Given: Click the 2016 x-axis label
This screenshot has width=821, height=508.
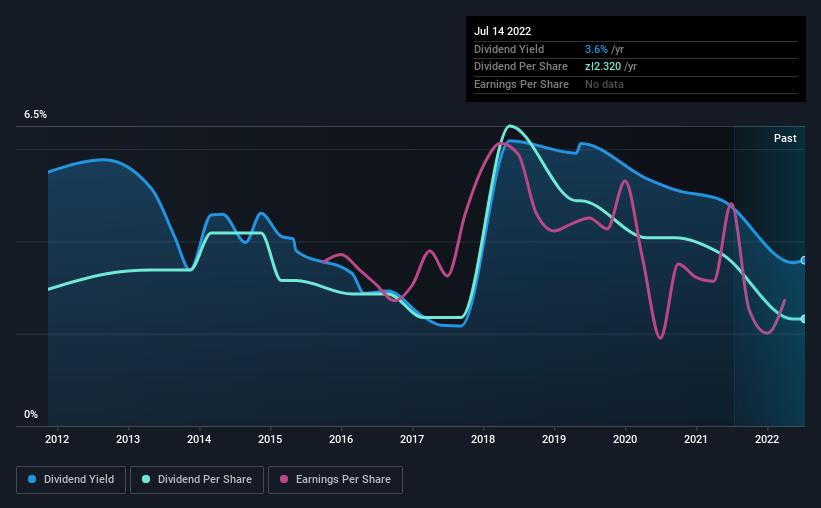Looking at the screenshot, I should pos(341,439).
